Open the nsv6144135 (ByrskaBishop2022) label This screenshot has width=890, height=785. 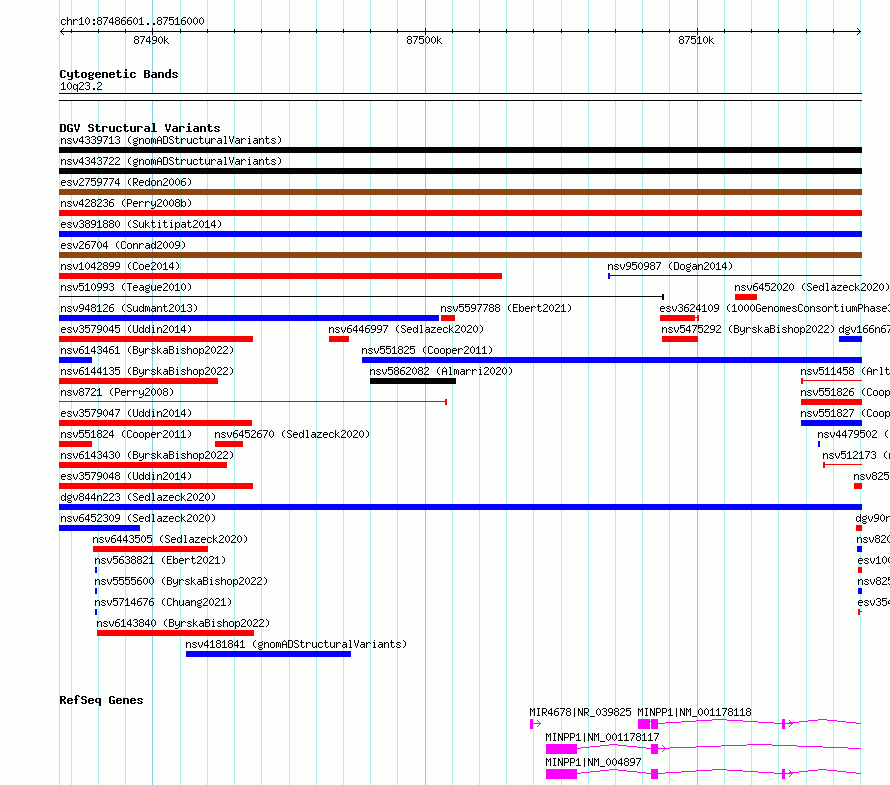point(147,371)
